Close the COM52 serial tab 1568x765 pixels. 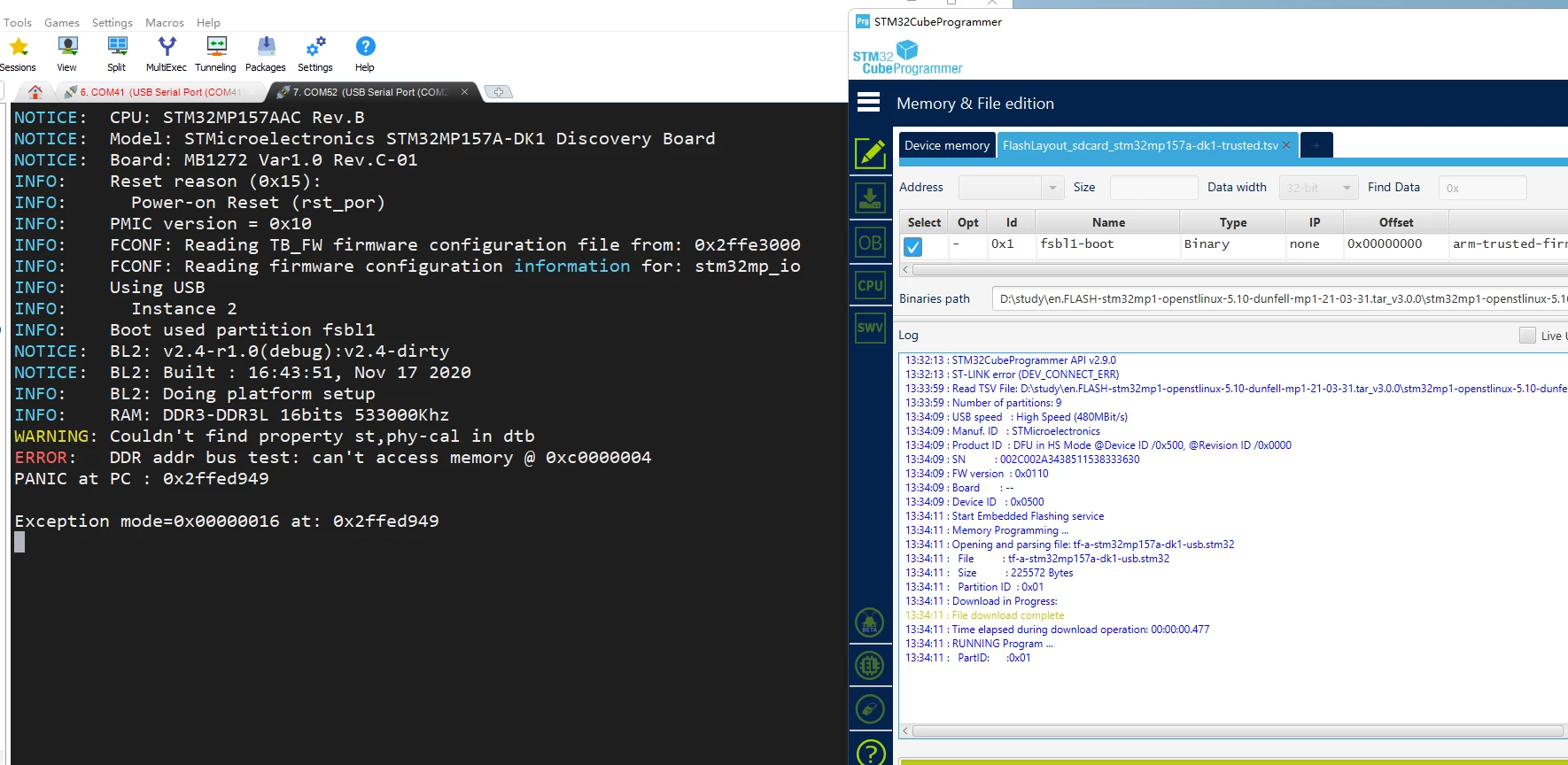point(464,92)
